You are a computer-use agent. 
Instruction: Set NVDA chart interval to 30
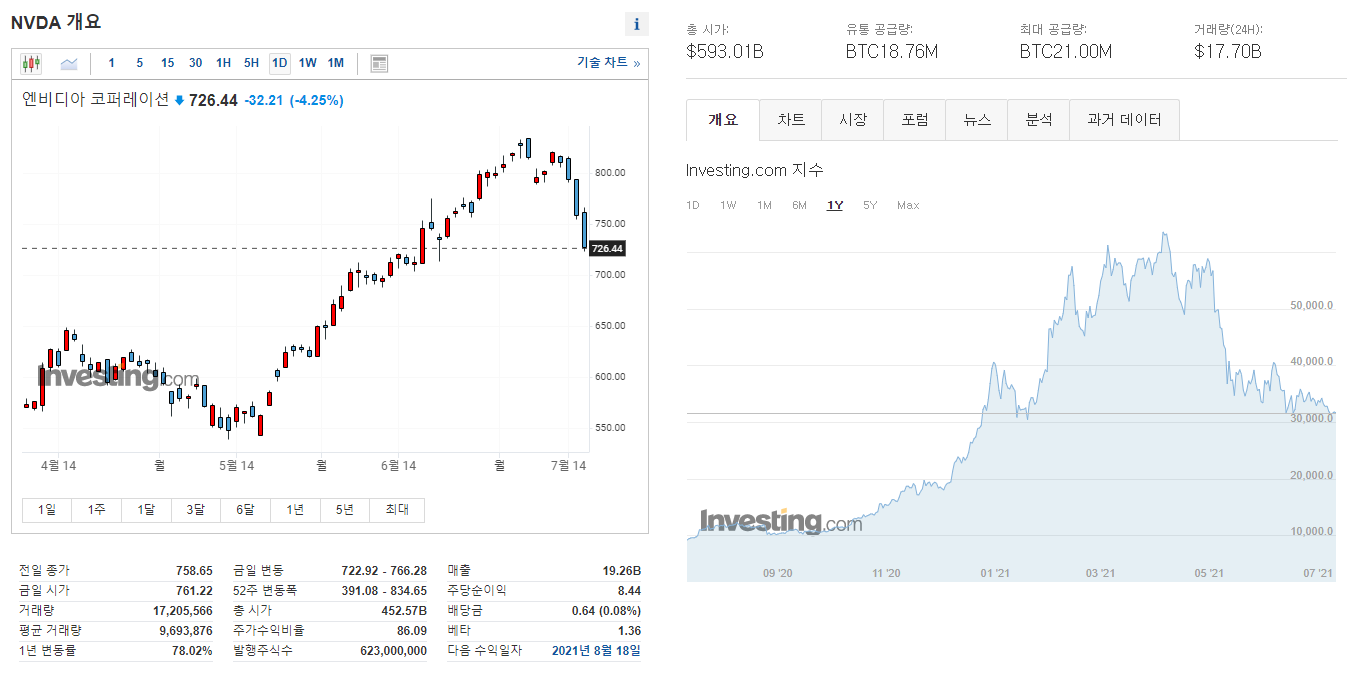point(195,63)
